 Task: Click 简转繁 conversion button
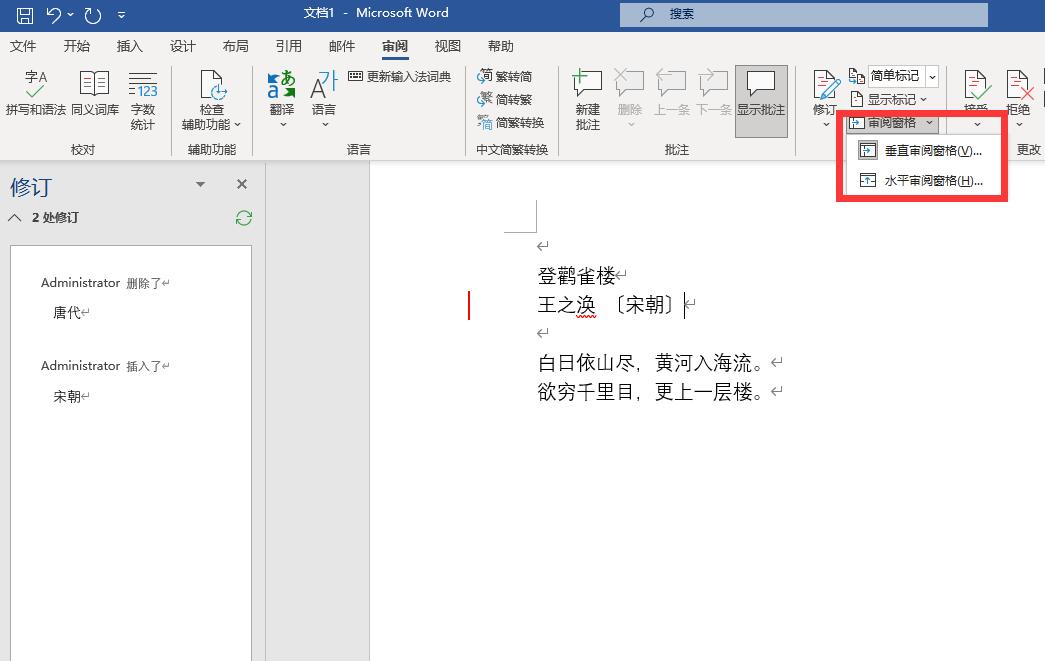(505, 99)
